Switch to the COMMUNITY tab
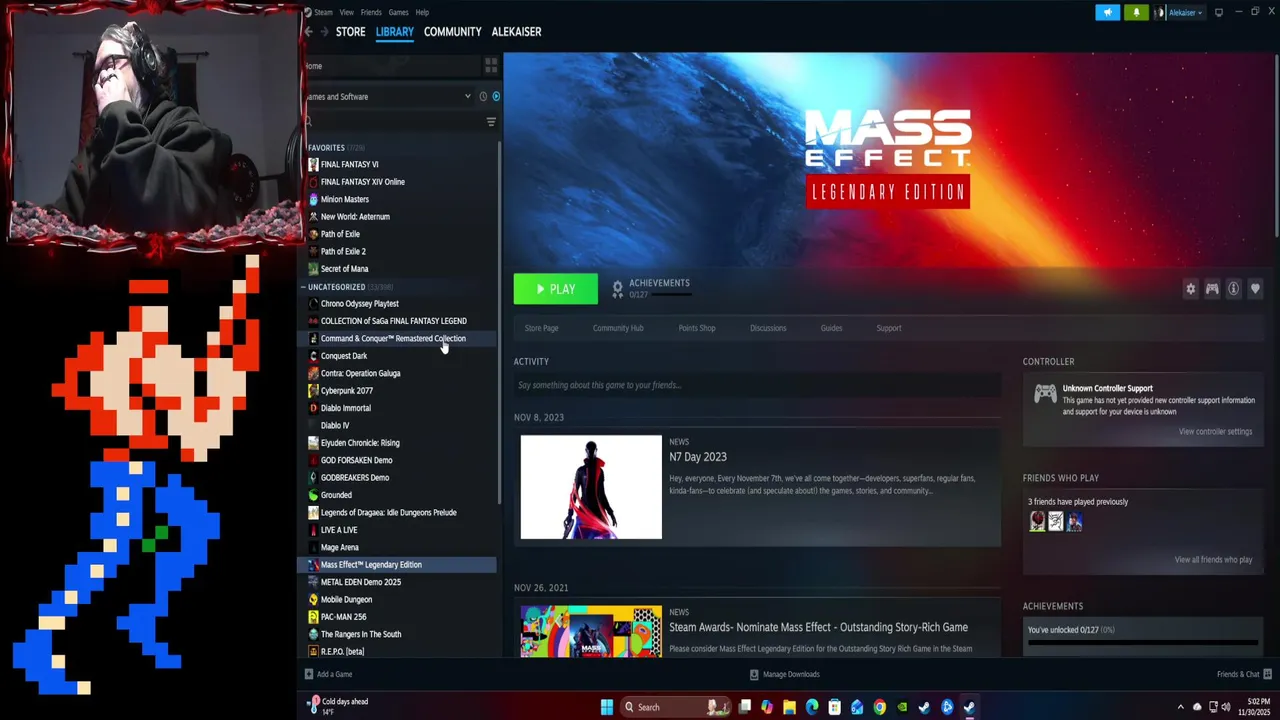Viewport: 1280px width, 720px height. pyautogui.click(x=452, y=32)
